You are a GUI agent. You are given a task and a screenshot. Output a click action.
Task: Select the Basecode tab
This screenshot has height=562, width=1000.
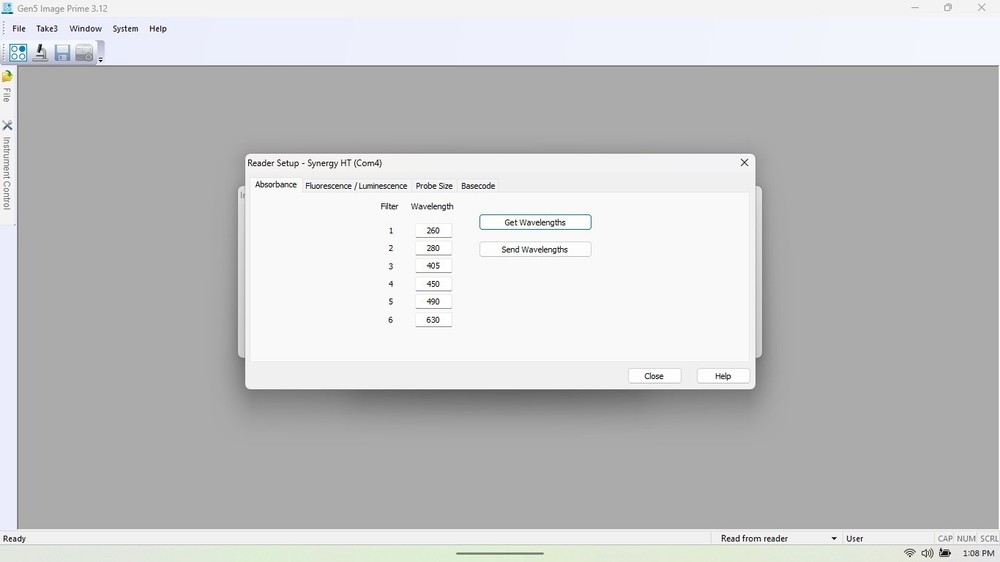(x=478, y=186)
